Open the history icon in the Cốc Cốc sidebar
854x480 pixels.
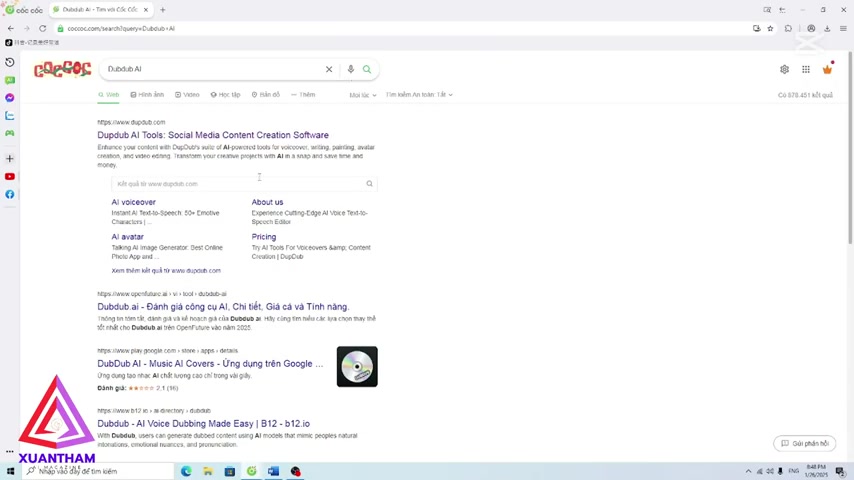(x=10, y=62)
